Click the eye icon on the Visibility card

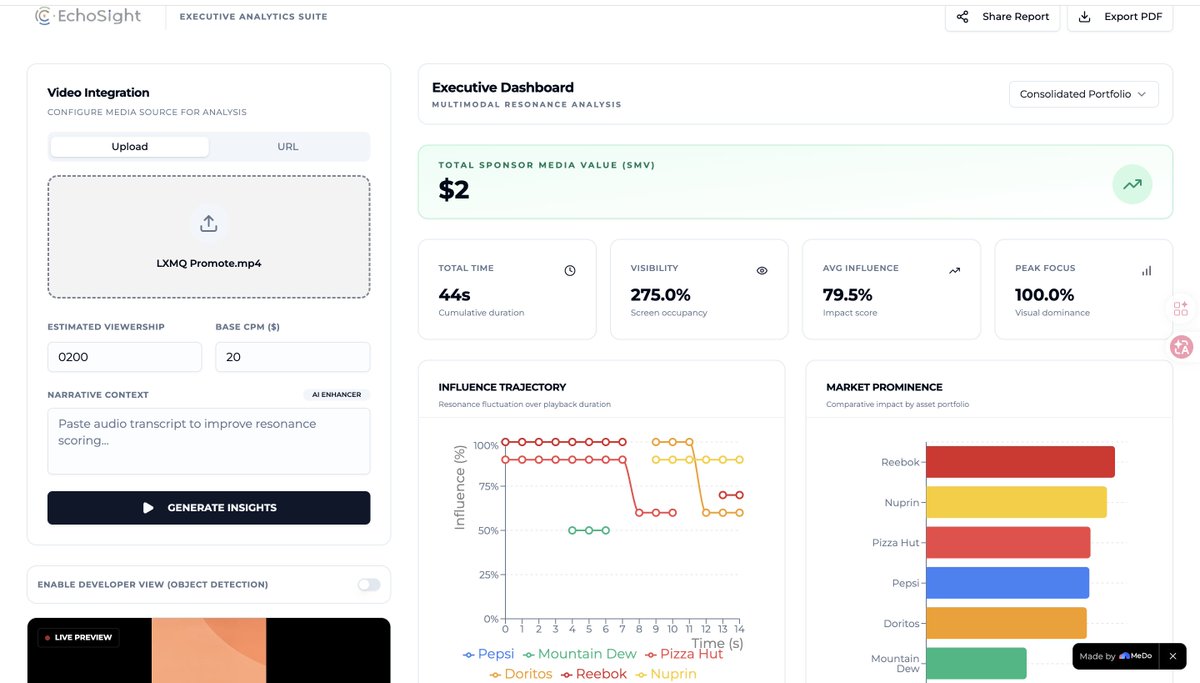click(762, 270)
